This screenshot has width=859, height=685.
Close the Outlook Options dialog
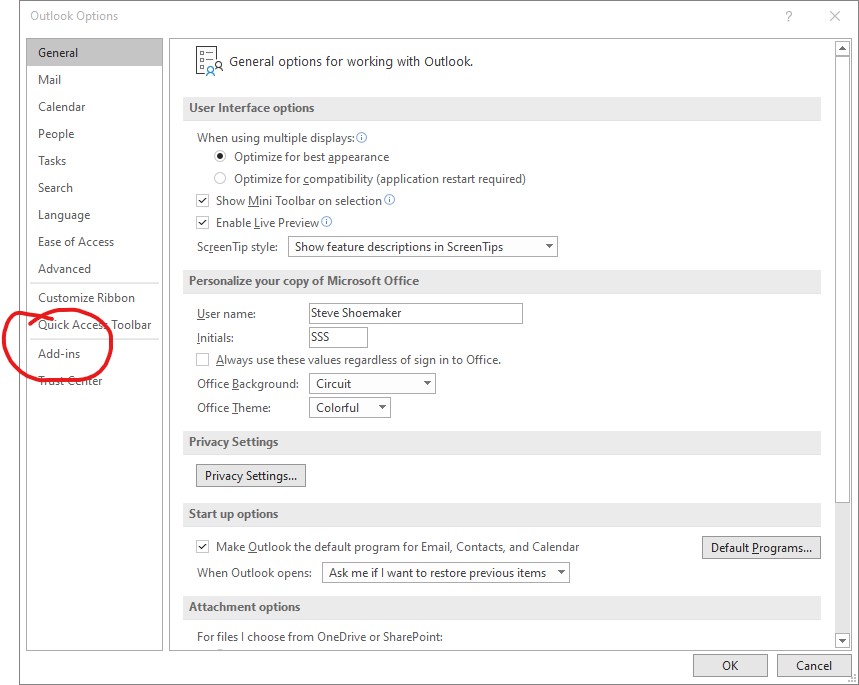pos(834,16)
